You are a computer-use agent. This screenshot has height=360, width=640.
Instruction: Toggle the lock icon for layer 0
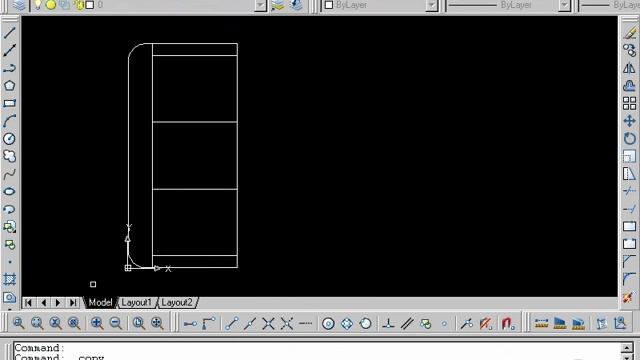coord(78,5)
